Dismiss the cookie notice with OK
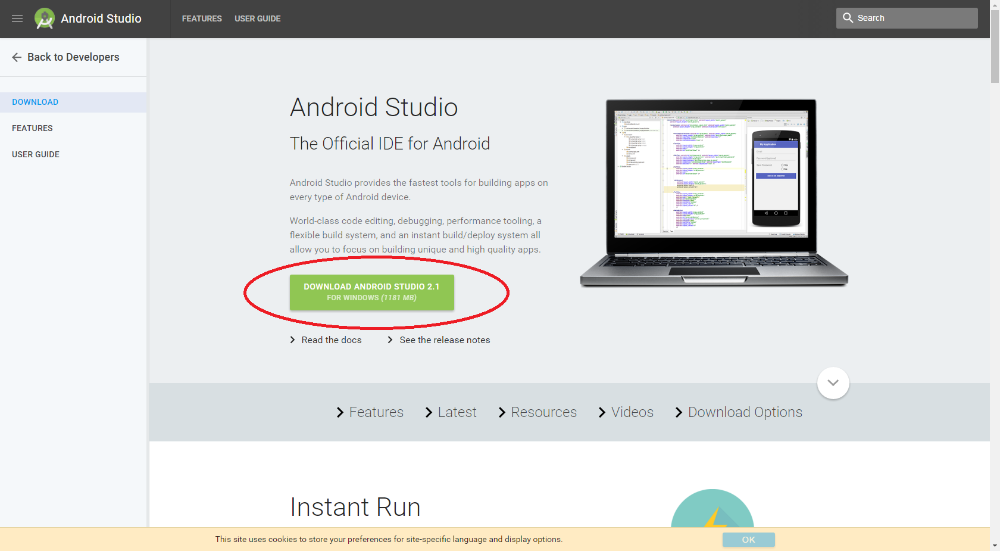Viewport: 1000px width, 551px height. click(749, 540)
